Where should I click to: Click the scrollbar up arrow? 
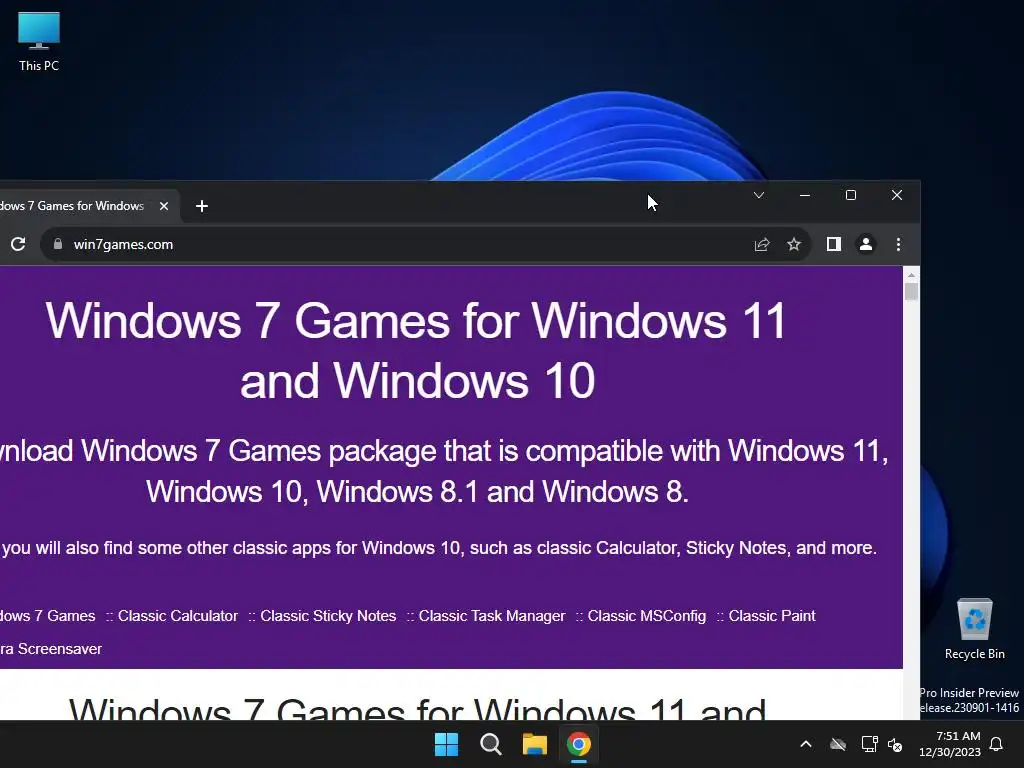[912, 275]
